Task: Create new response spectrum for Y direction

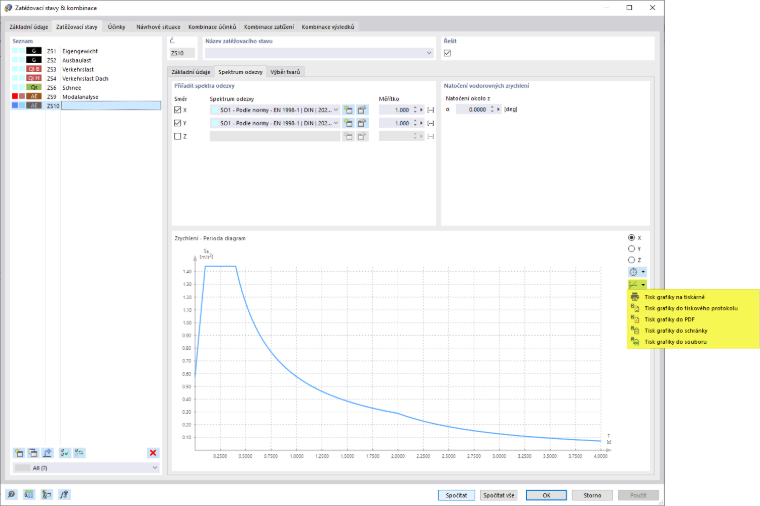Action: click(x=348, y=123)
